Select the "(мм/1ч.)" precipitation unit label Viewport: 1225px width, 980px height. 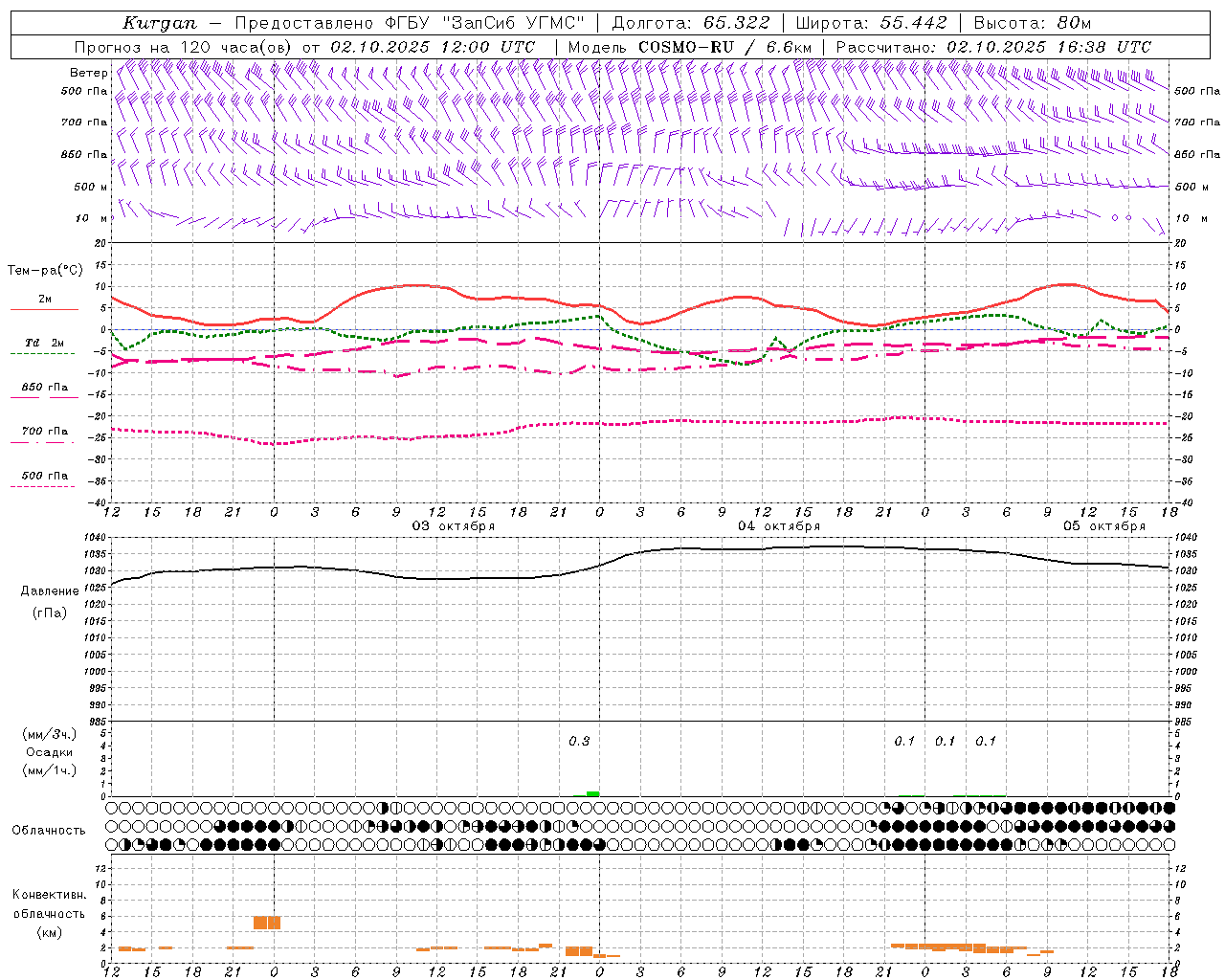[50, 770]
